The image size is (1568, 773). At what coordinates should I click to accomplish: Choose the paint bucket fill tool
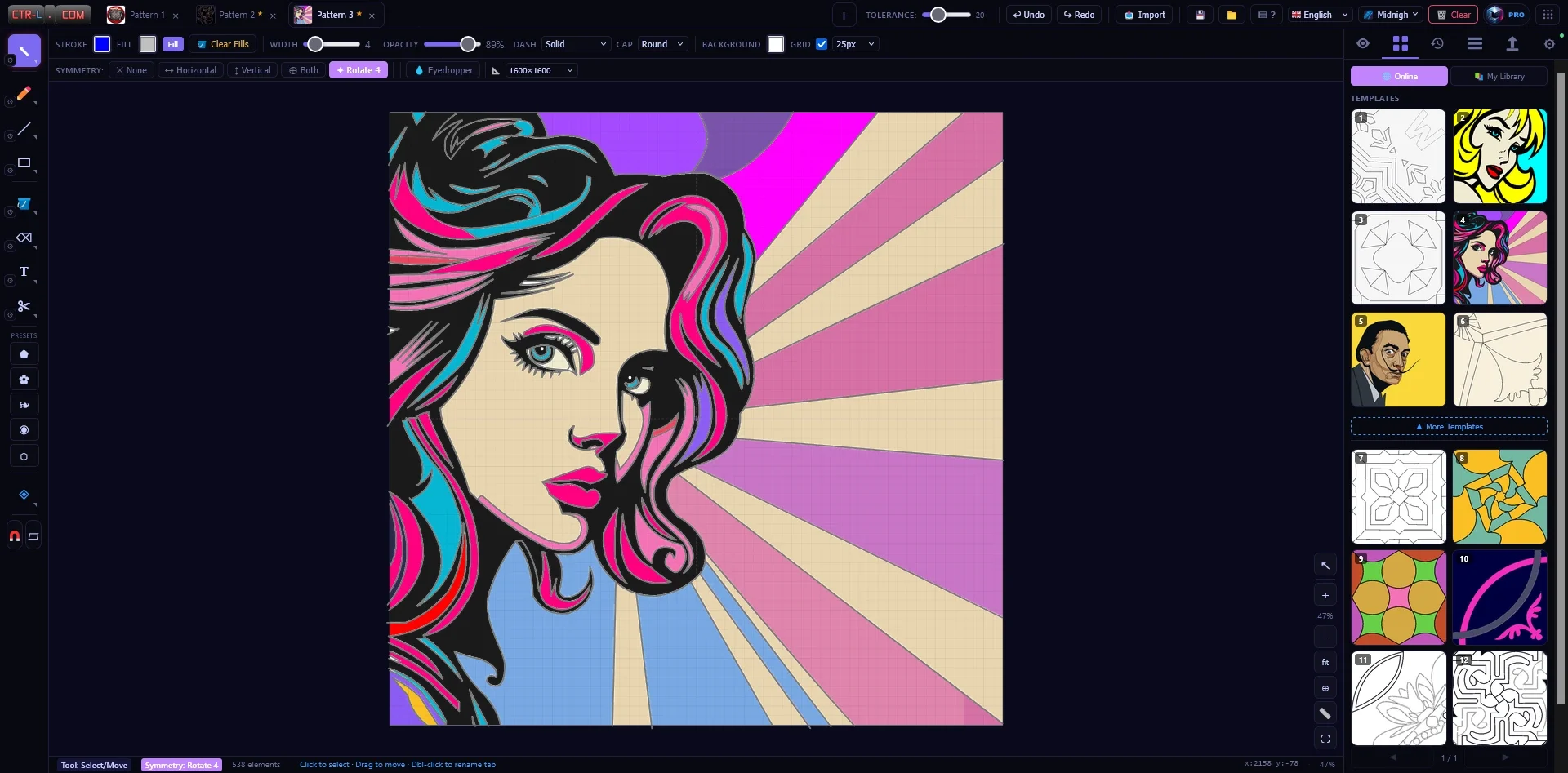click(x=24, y=204)
